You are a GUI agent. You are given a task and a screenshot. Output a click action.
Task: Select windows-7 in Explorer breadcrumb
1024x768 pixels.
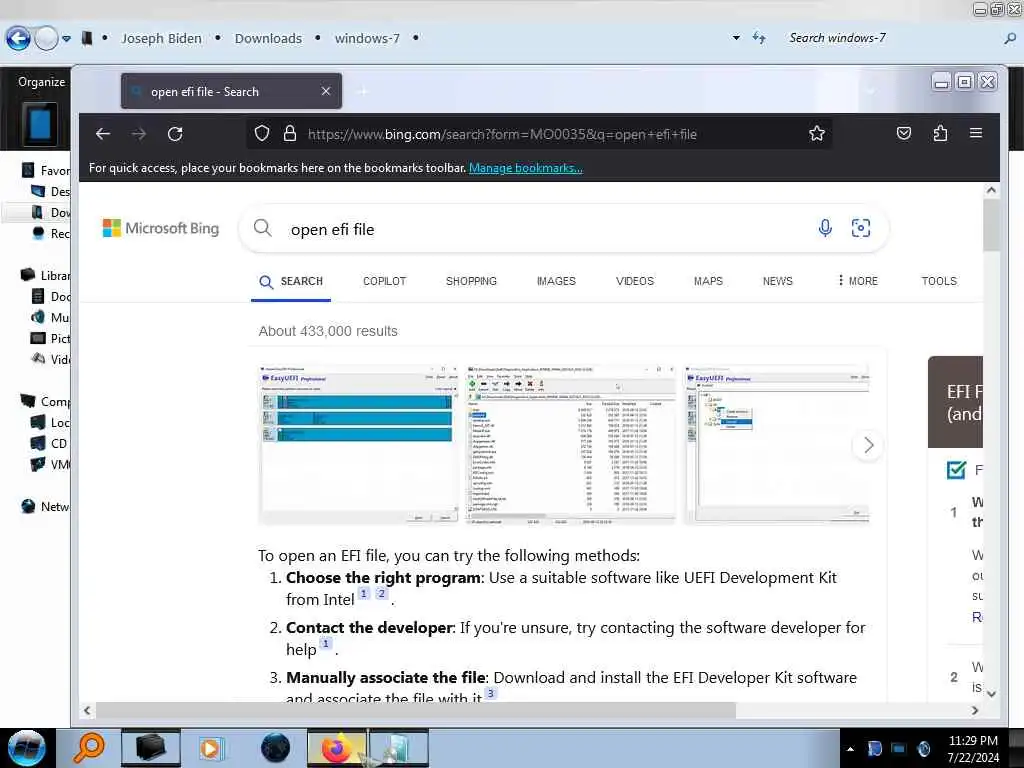pos(367,39)
